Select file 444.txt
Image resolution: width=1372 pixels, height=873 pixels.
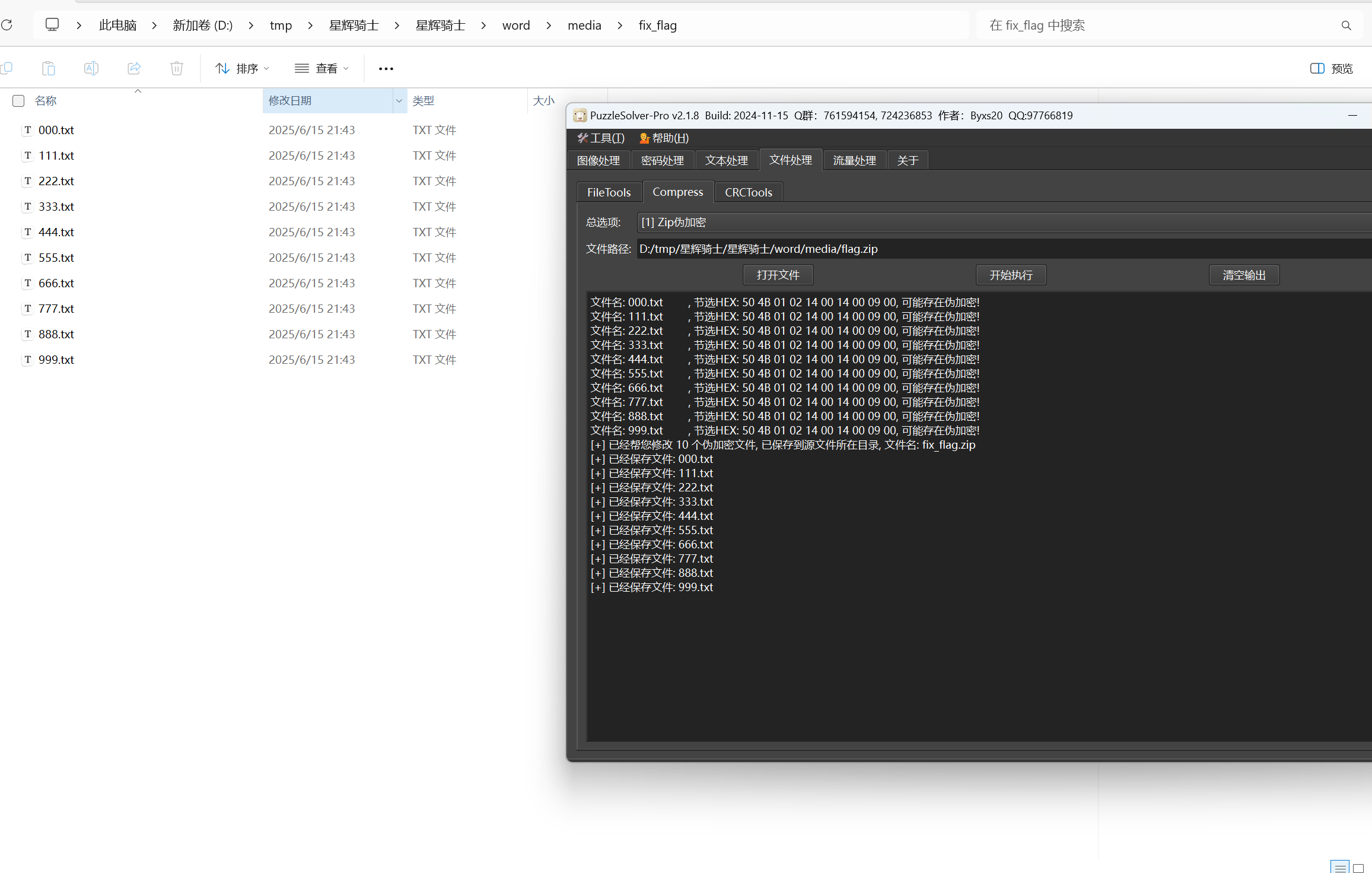click(x=56, y=232)
